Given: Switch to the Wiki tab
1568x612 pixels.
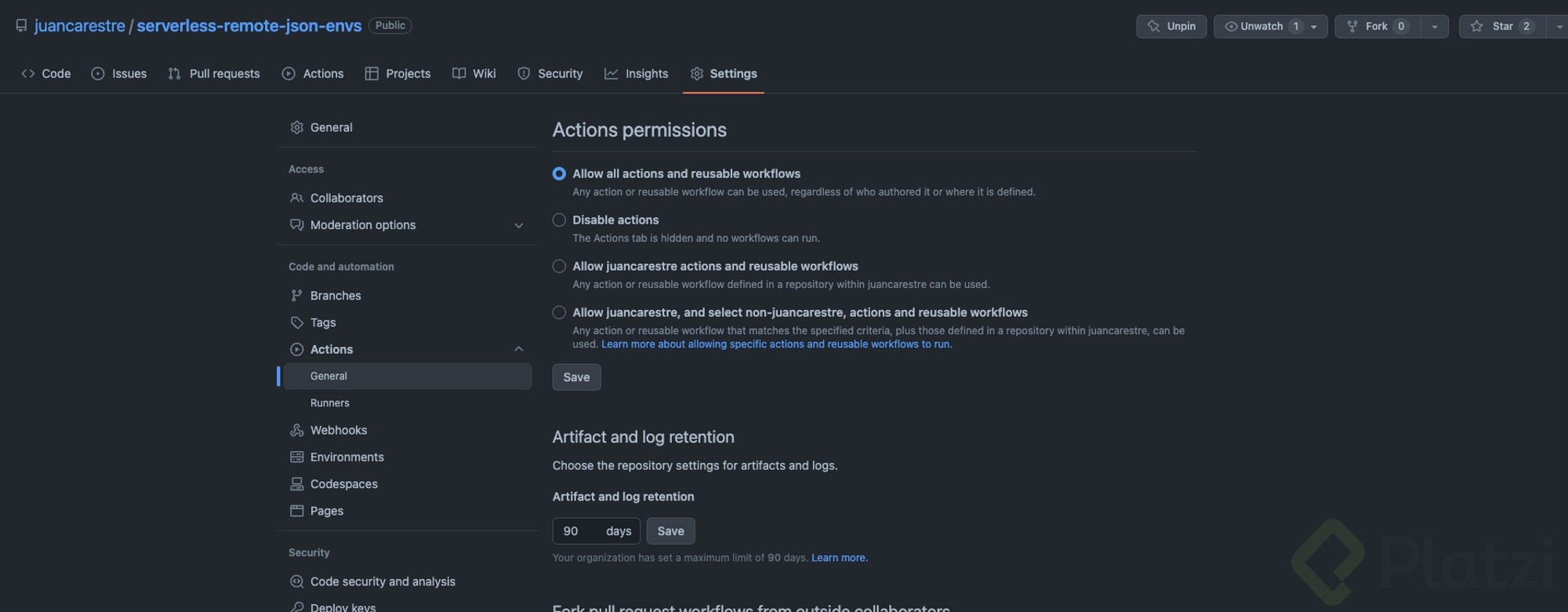Looking at the screenshot, I should tap(474, 74).
